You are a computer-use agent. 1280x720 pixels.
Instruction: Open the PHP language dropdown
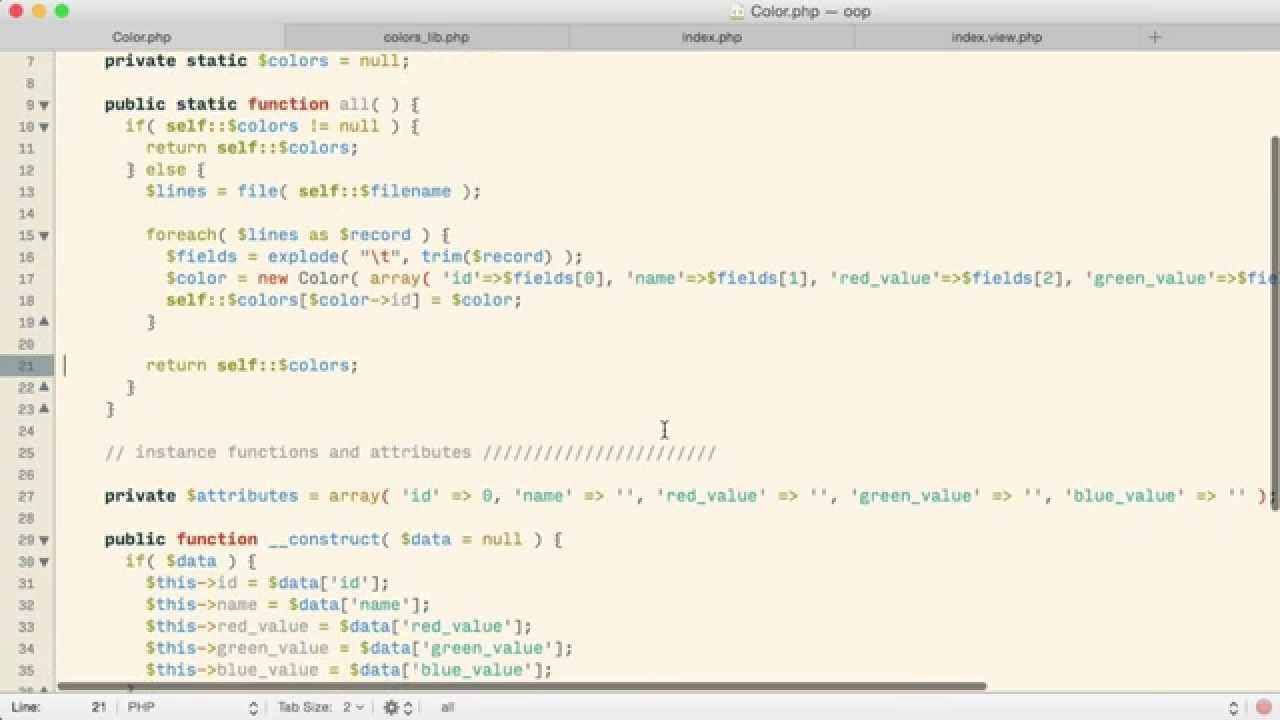tap(192, 707)
